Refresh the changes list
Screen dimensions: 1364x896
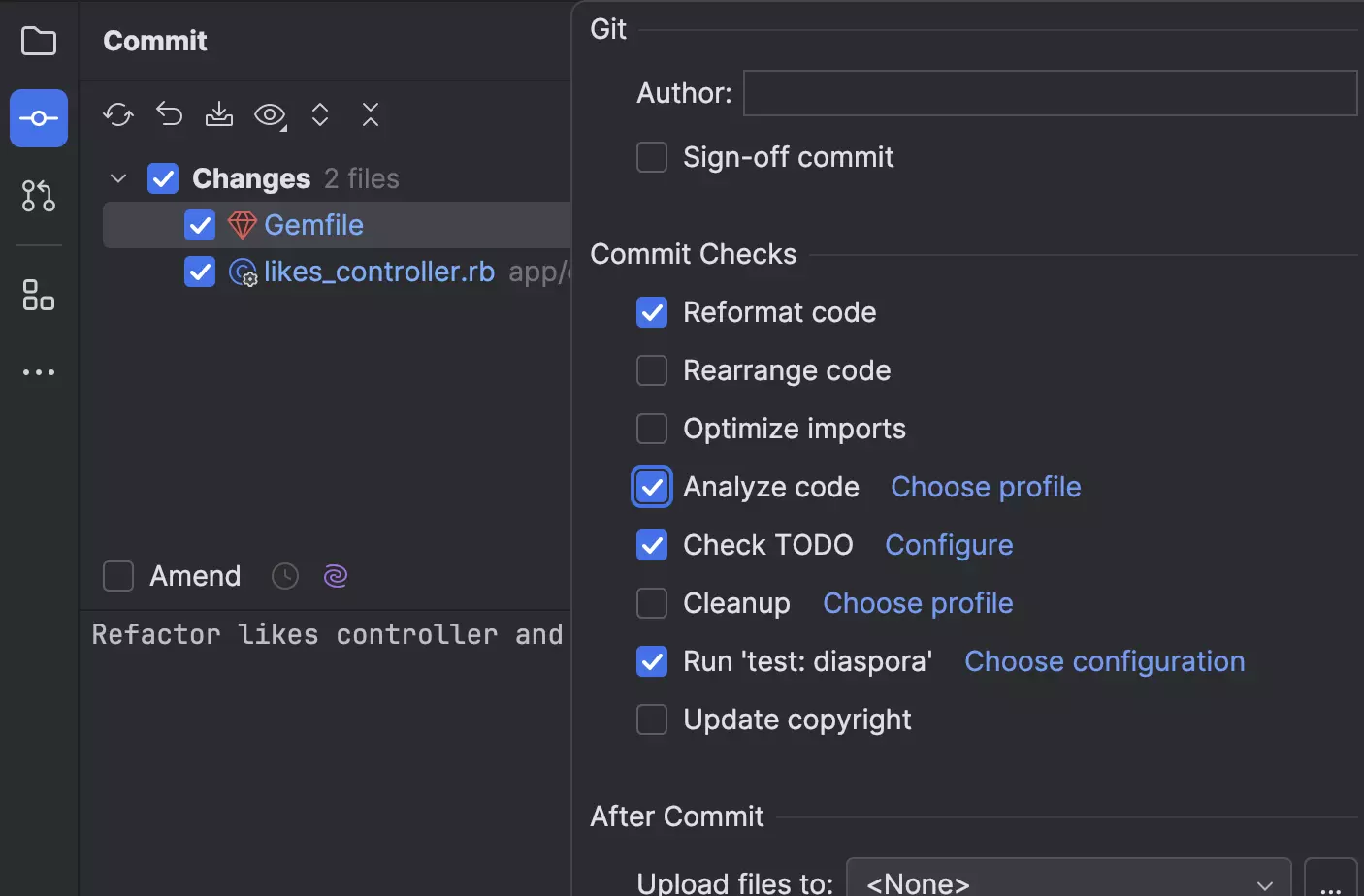pyautogui.click(x=118, y=114)
